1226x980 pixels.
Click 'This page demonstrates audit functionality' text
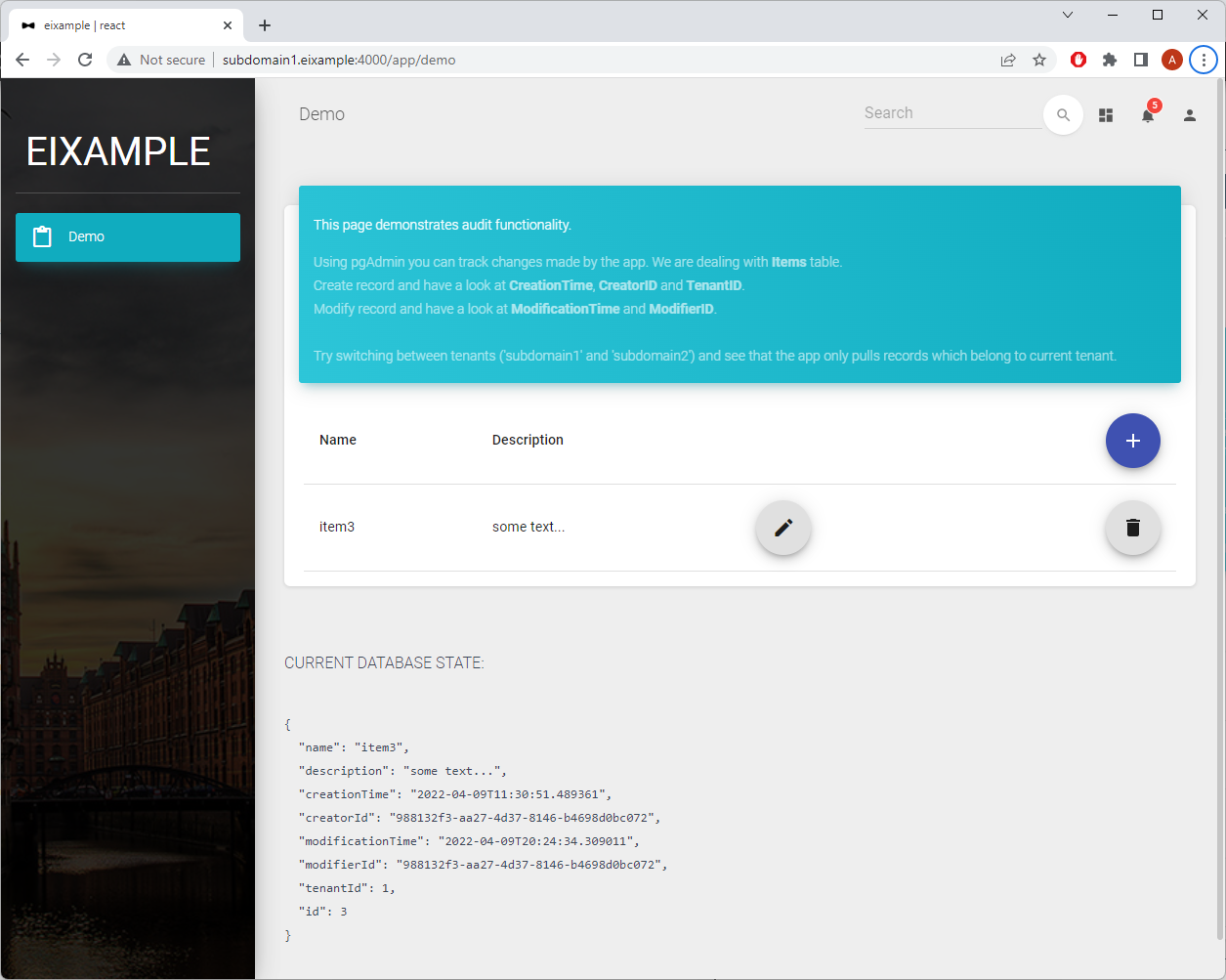(x=443, y=225)
